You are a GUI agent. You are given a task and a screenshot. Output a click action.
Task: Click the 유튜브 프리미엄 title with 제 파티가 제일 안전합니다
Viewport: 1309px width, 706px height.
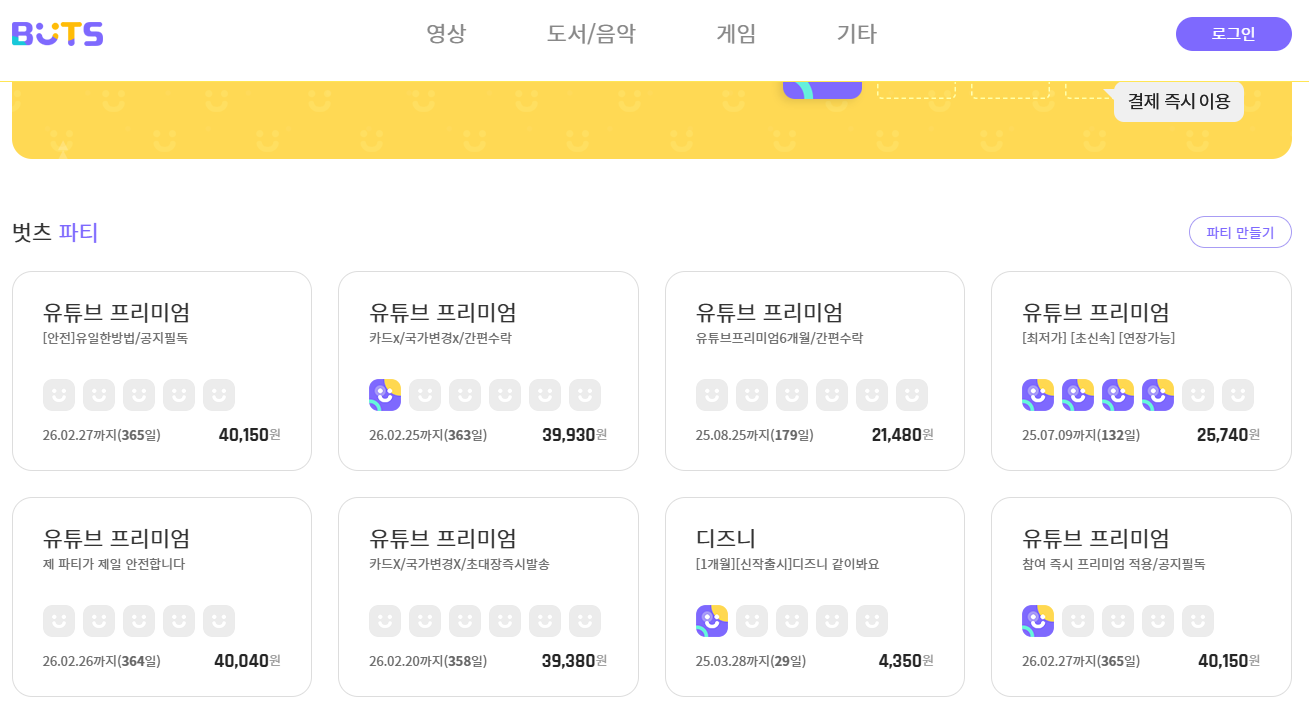point(116,538)
